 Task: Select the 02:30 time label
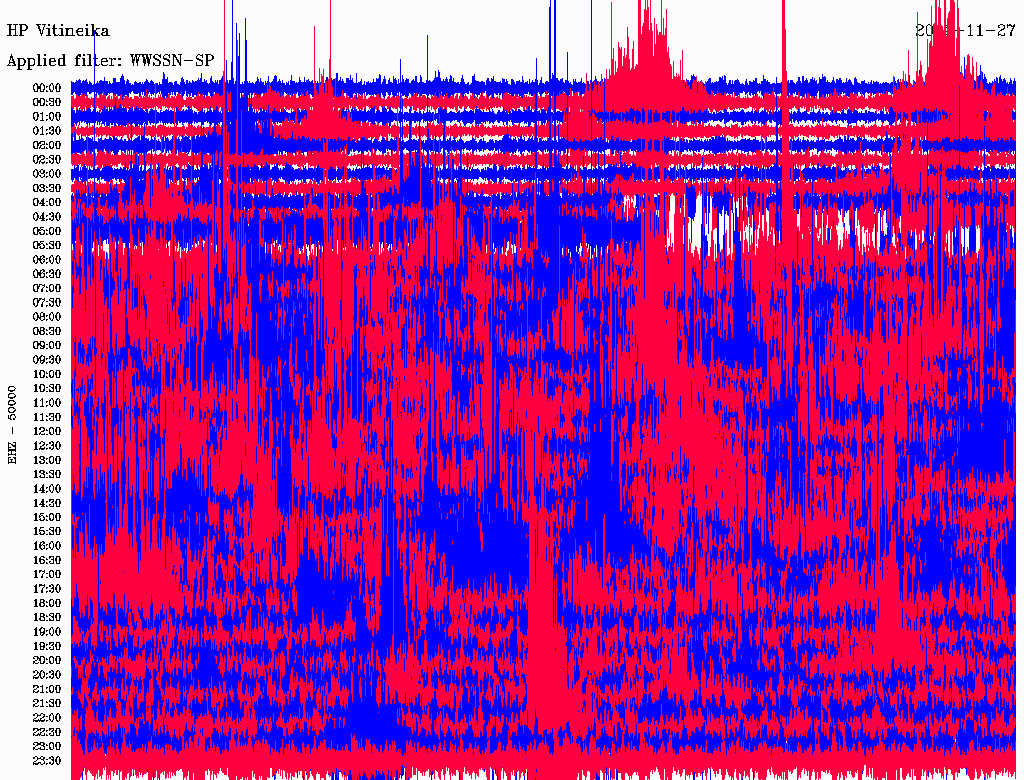click(x=47, y=159)
